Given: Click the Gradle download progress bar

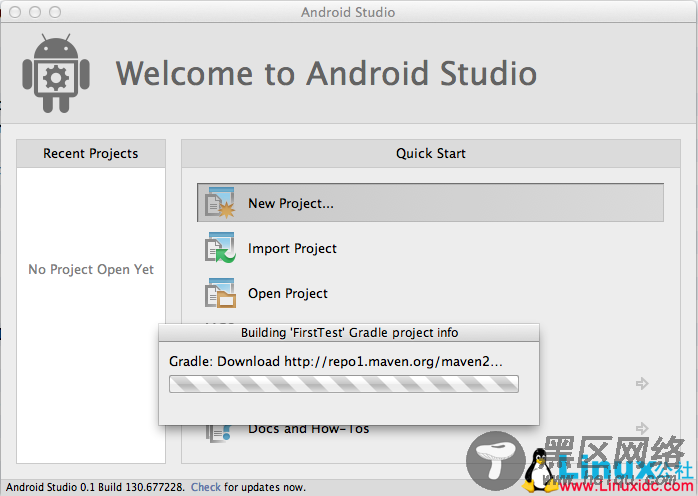Looking at the screenshot, I should point(344,384).
